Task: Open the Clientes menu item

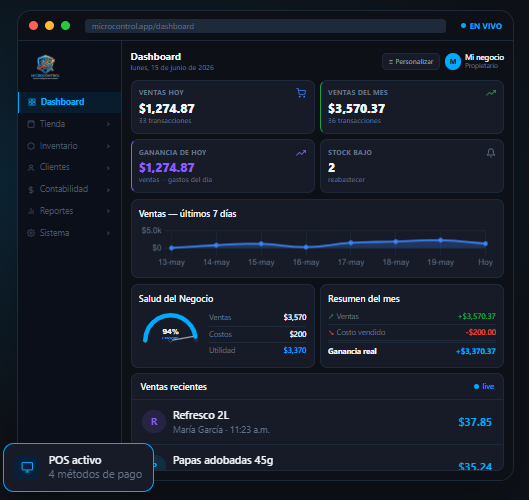Action: click(70, 168)
